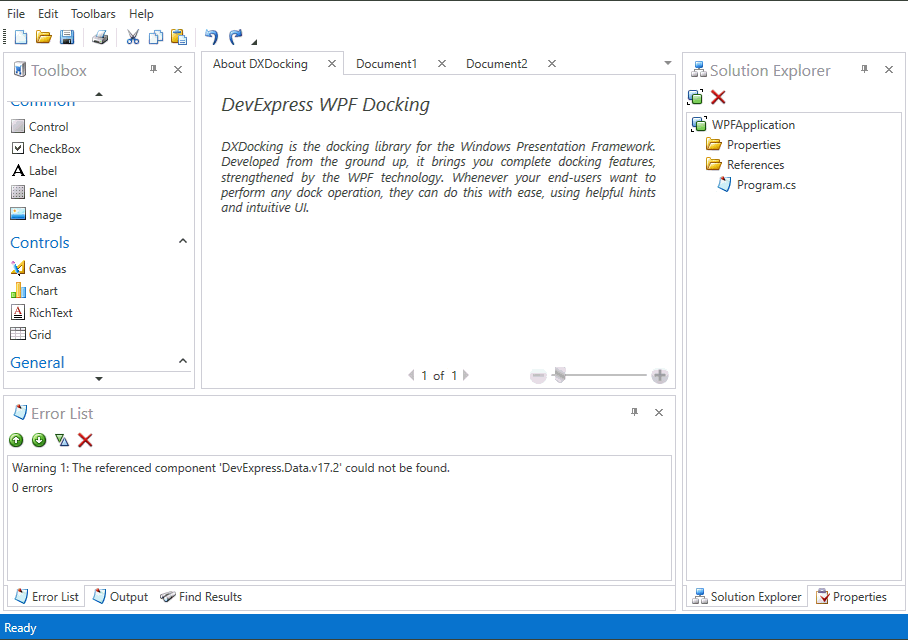
Task: Pin the Error List panel
Action: point(635,412)
